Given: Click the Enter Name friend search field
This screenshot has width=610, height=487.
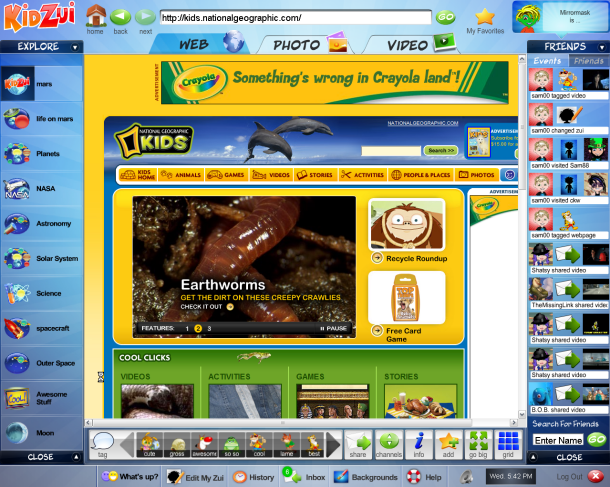Looking at the screenshot, I should [x=558, y=440].
